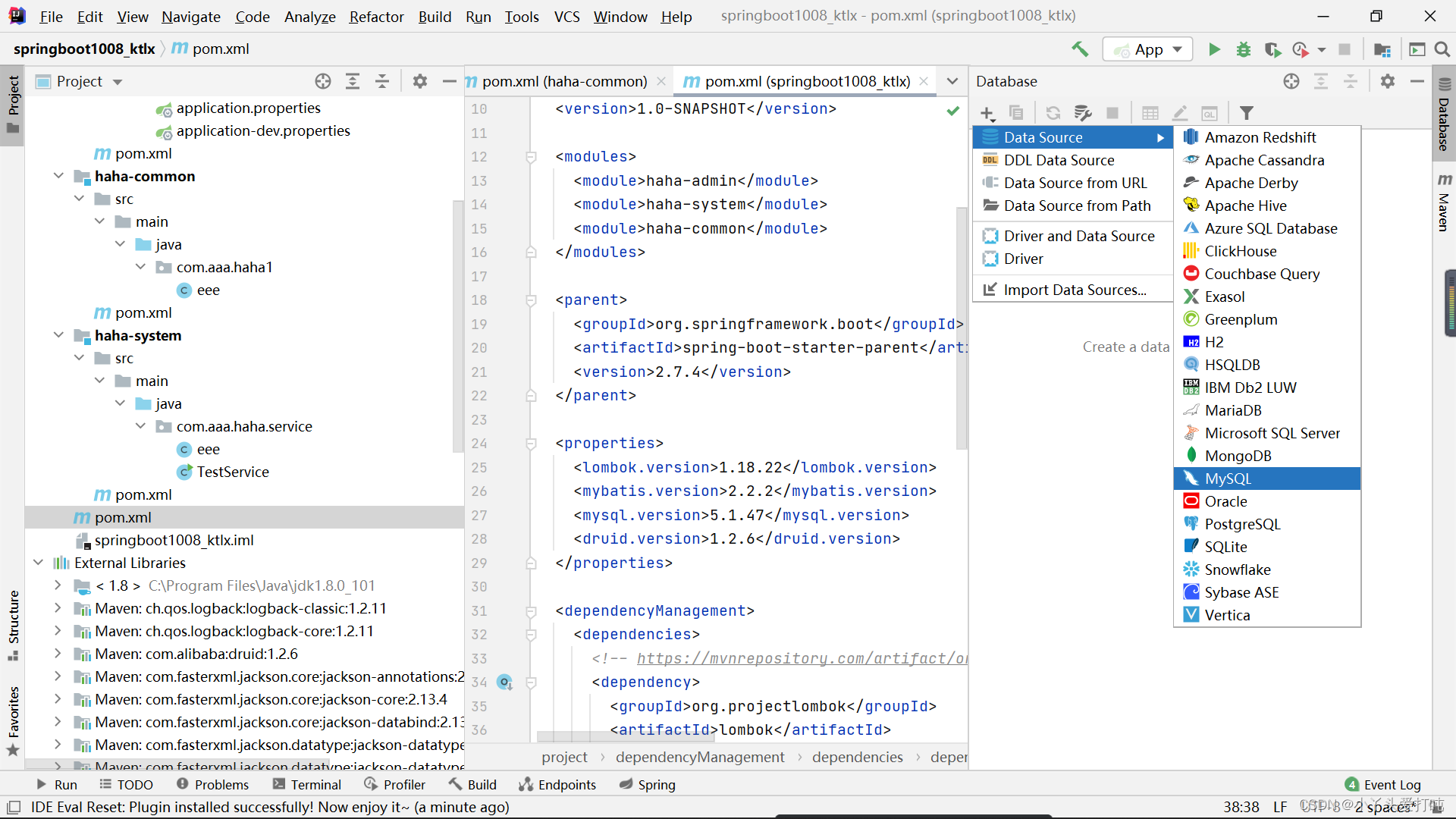Screen dimensions: 1456x819
Task: Choose Data Source from URL
Action: pyautogui.click(x=1072, y=183)
